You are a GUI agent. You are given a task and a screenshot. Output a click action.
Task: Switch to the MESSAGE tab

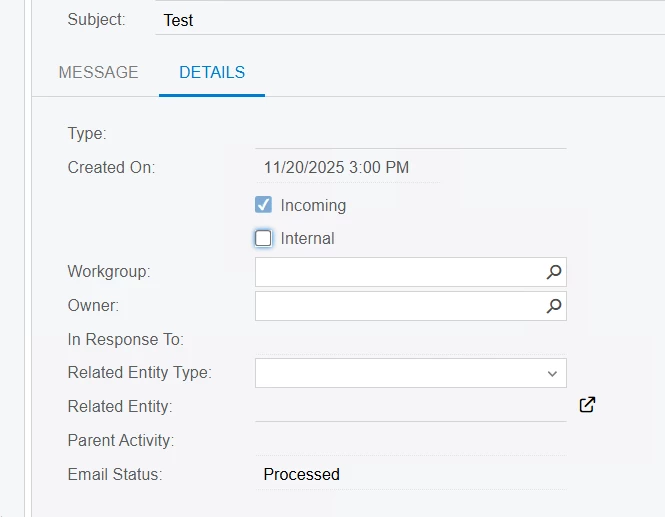(x=98, y=73)
